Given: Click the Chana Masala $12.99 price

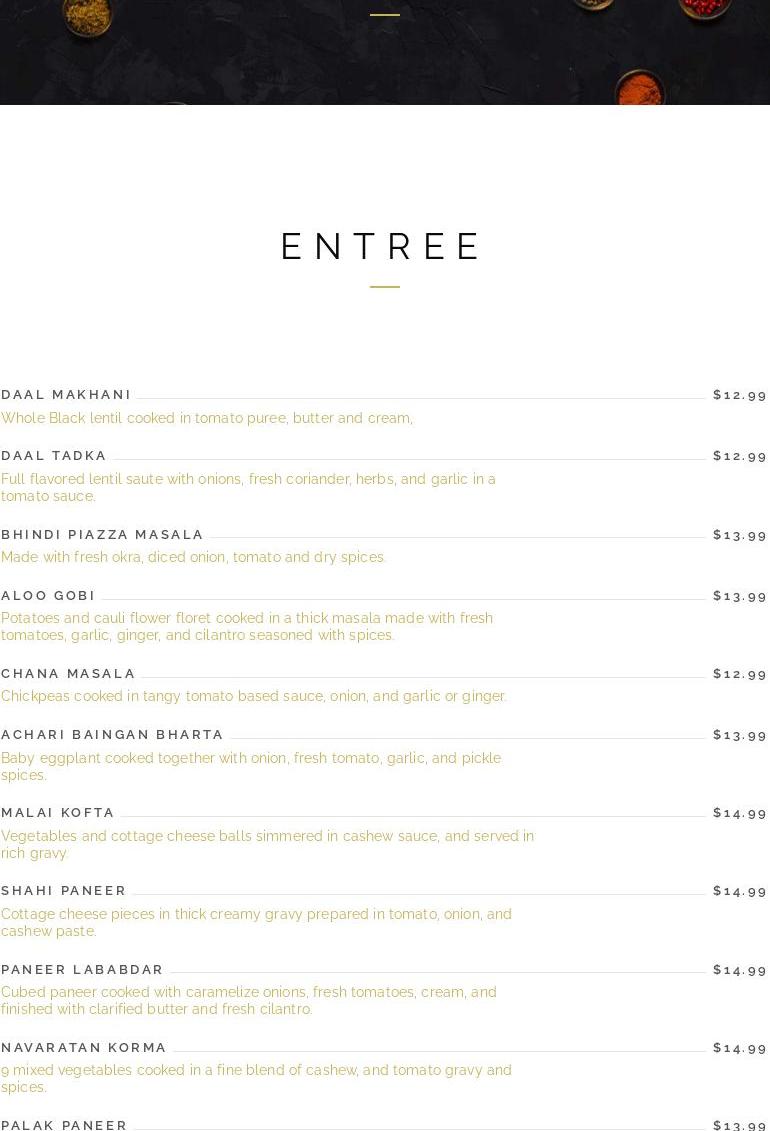Looking at the screenshot, I should click(740, 674).
